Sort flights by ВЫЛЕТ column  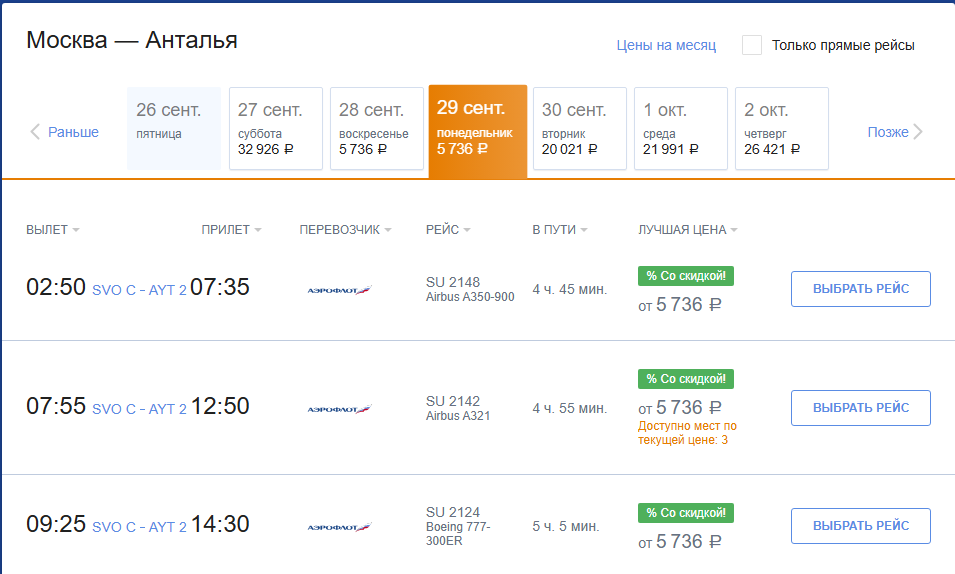pos(52,230)
